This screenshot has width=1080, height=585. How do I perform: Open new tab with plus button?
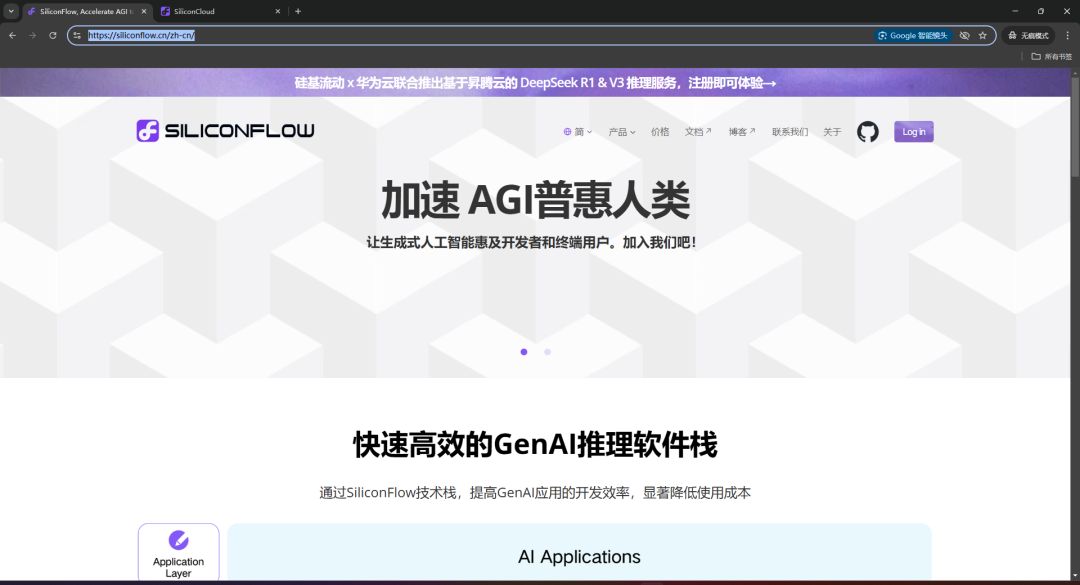[298, 11]
